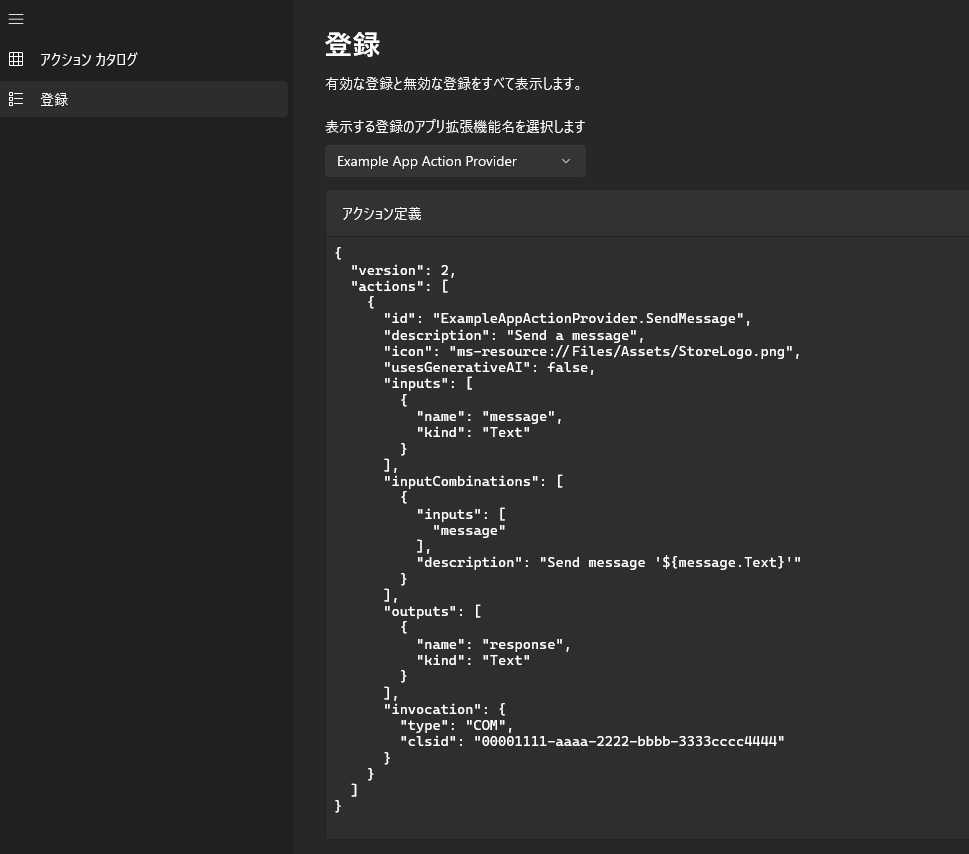
Task: Click the "version": 2 line in JSON
Action: [x=403, y=271]
